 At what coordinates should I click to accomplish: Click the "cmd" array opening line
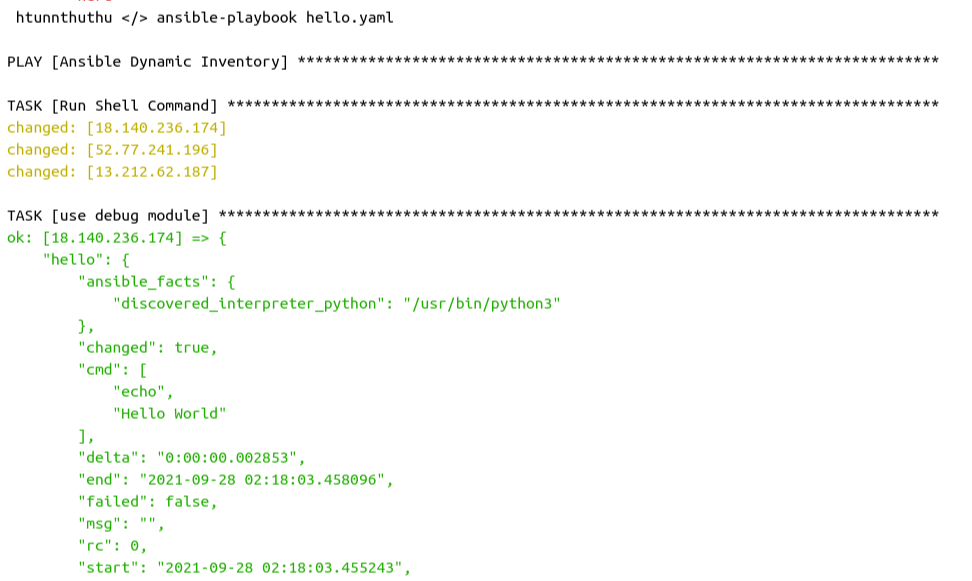tap(112, 370)
